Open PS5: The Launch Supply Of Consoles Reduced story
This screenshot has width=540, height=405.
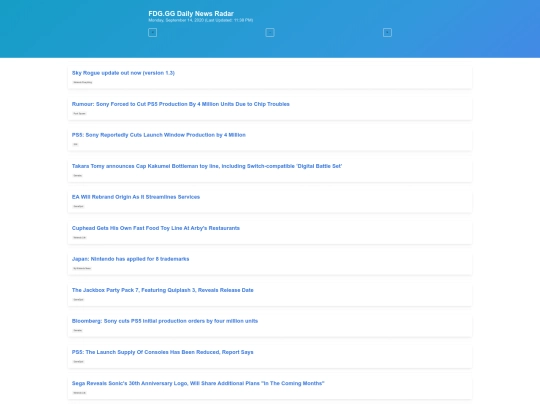tap(163, 352)
